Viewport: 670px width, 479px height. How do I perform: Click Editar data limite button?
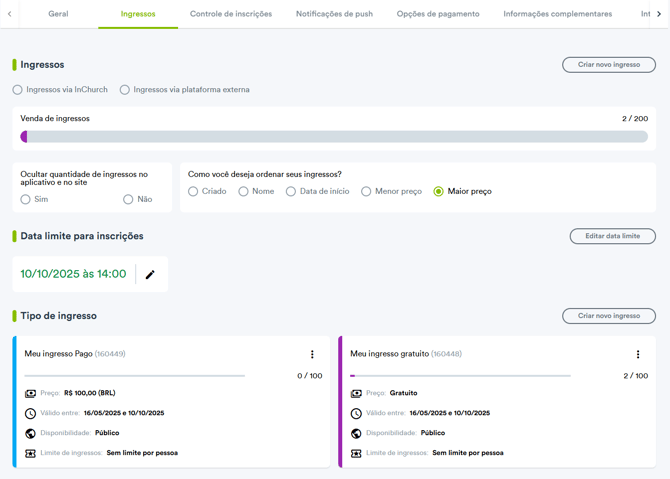click(x=613, y=236)
